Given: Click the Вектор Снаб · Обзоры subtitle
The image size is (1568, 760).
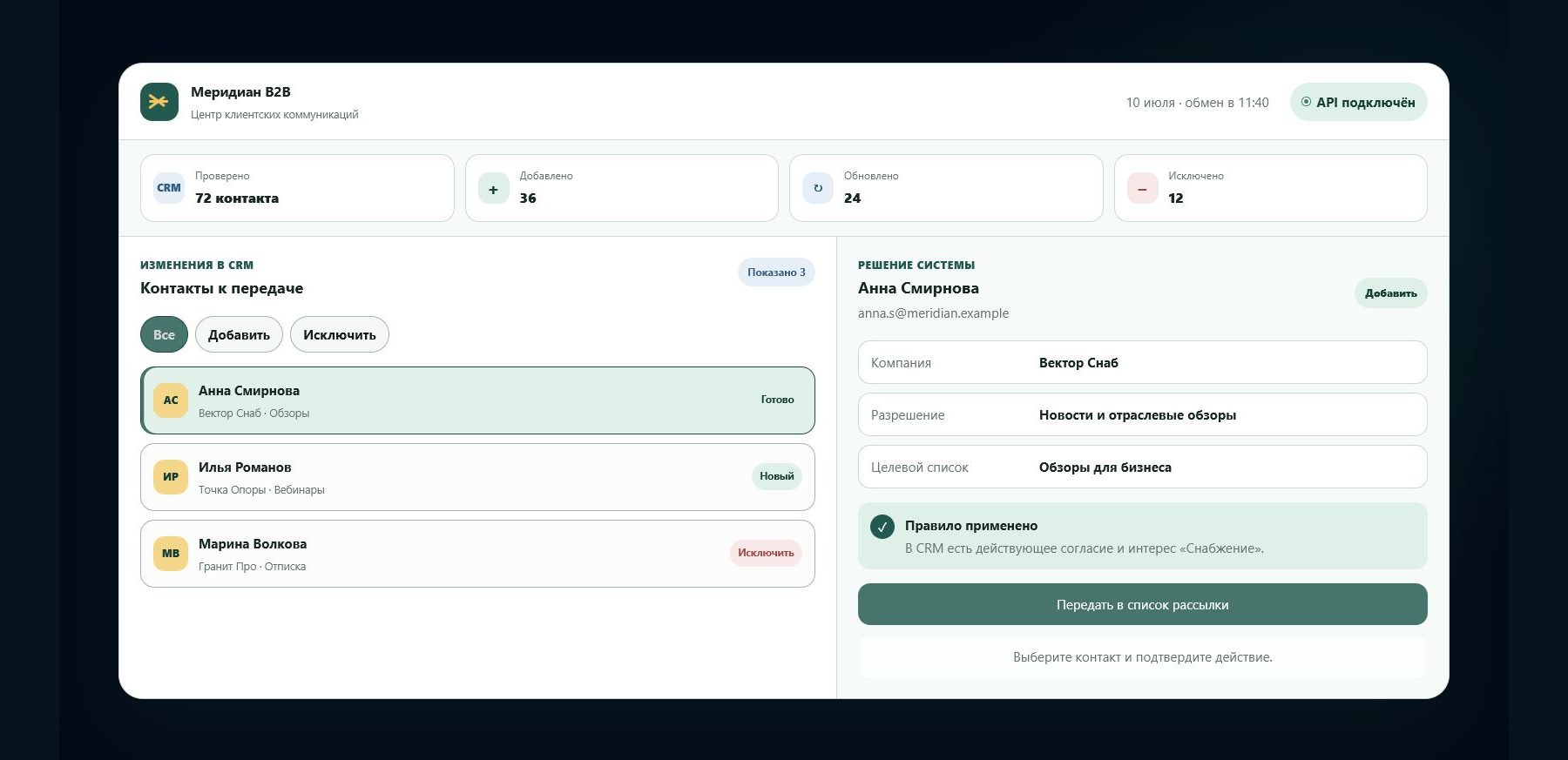Looking at the screenshot, I should [253, 414].
